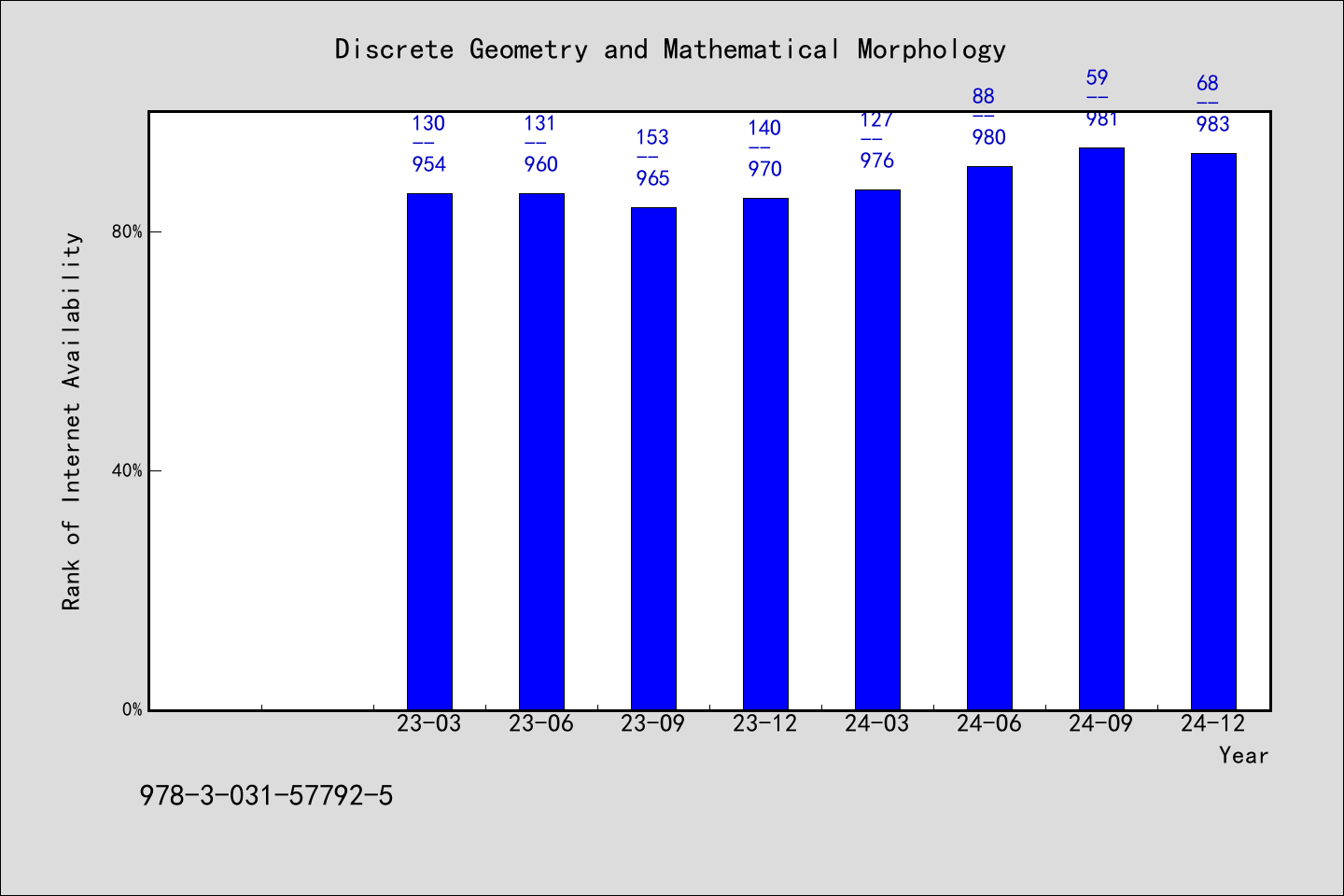Click the 40% y-axis tick label
Viewport: 1344px width, 896px height.
click(127, 470)
